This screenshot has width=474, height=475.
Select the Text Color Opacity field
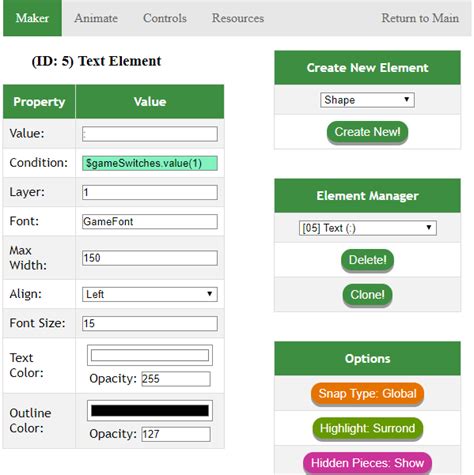pos(176,379)
